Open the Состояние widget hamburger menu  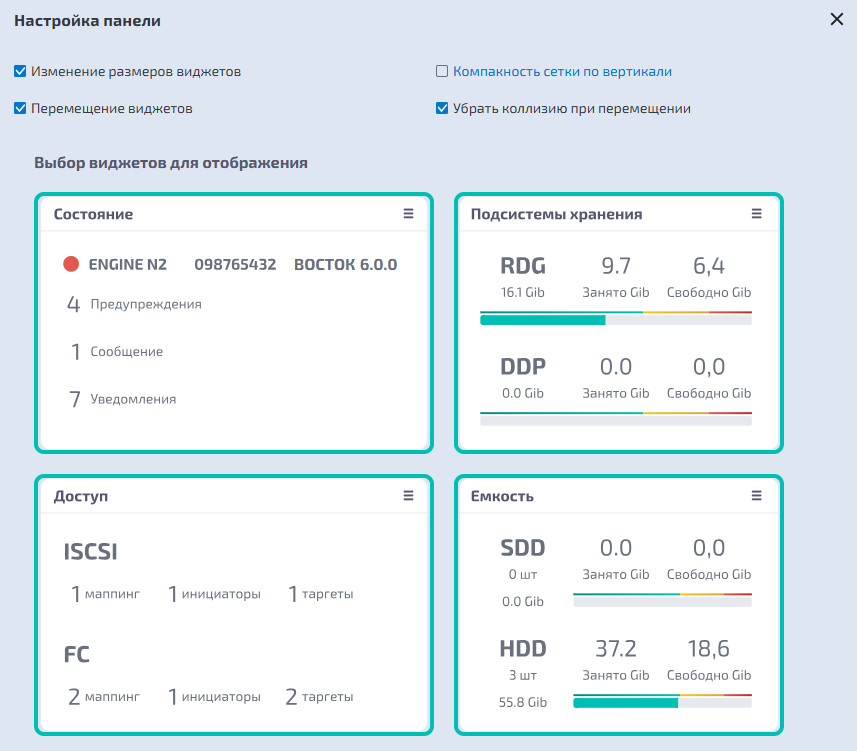[408, 214]
